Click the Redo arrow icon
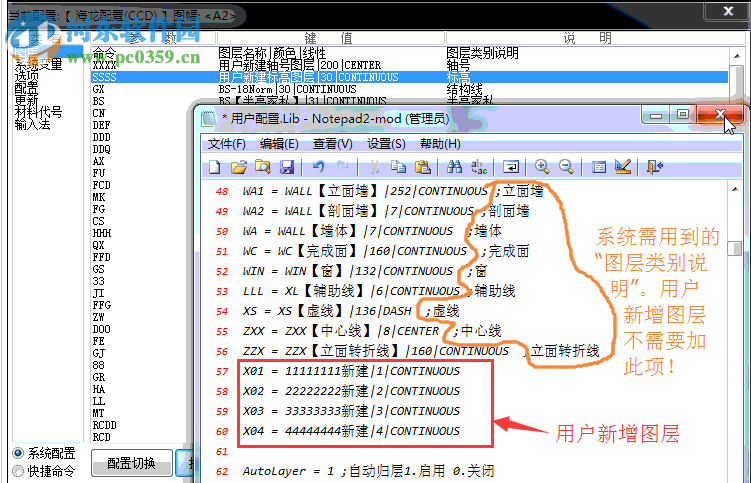 click(342, 167)
